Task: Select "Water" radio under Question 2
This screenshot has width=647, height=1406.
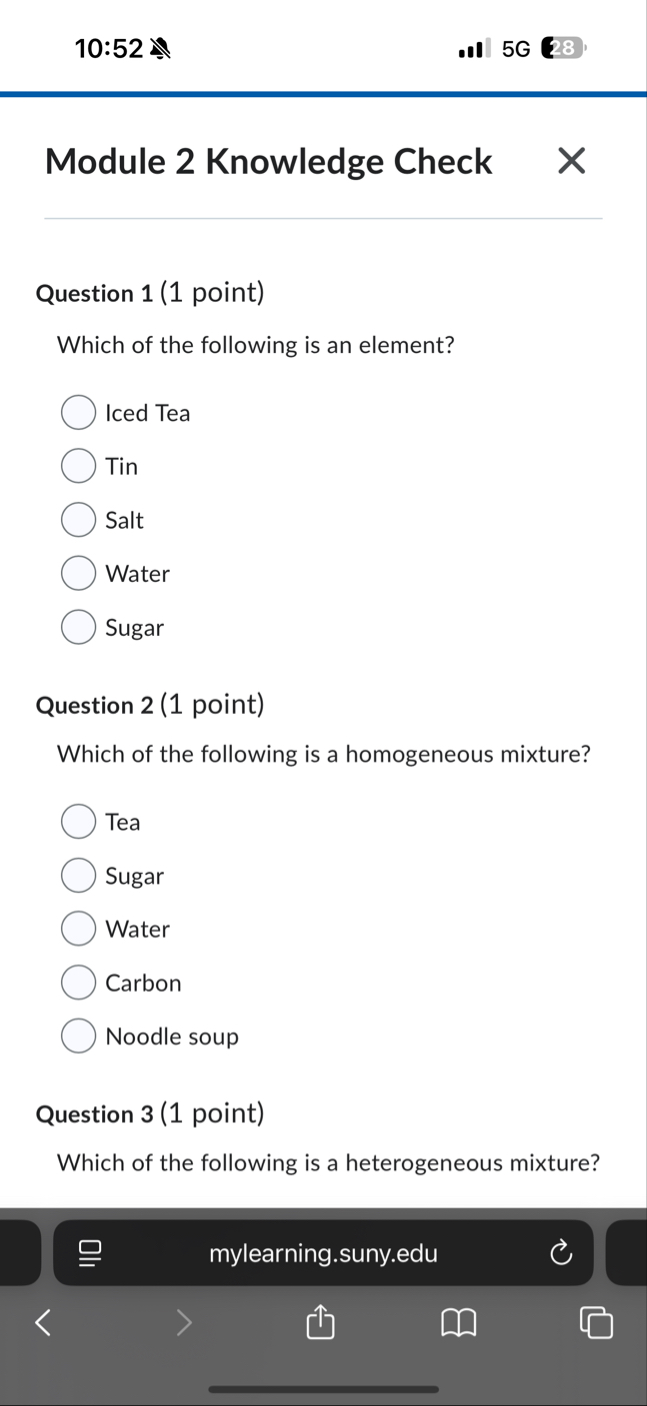Action: 78,928
